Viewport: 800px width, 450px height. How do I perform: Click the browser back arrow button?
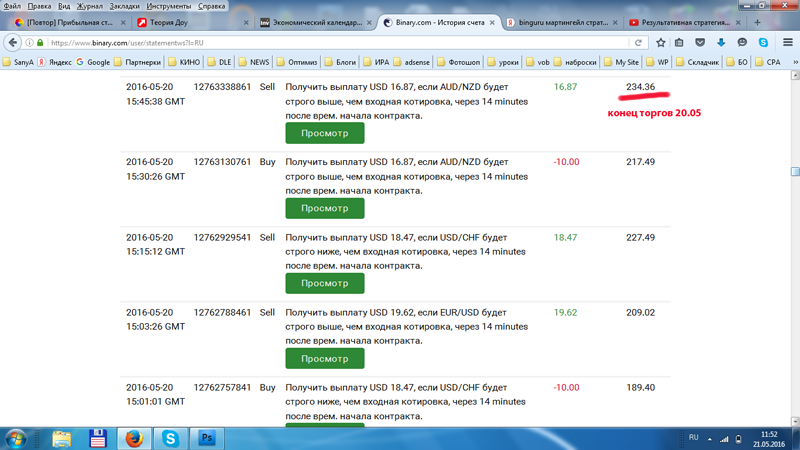coord(13,43)
